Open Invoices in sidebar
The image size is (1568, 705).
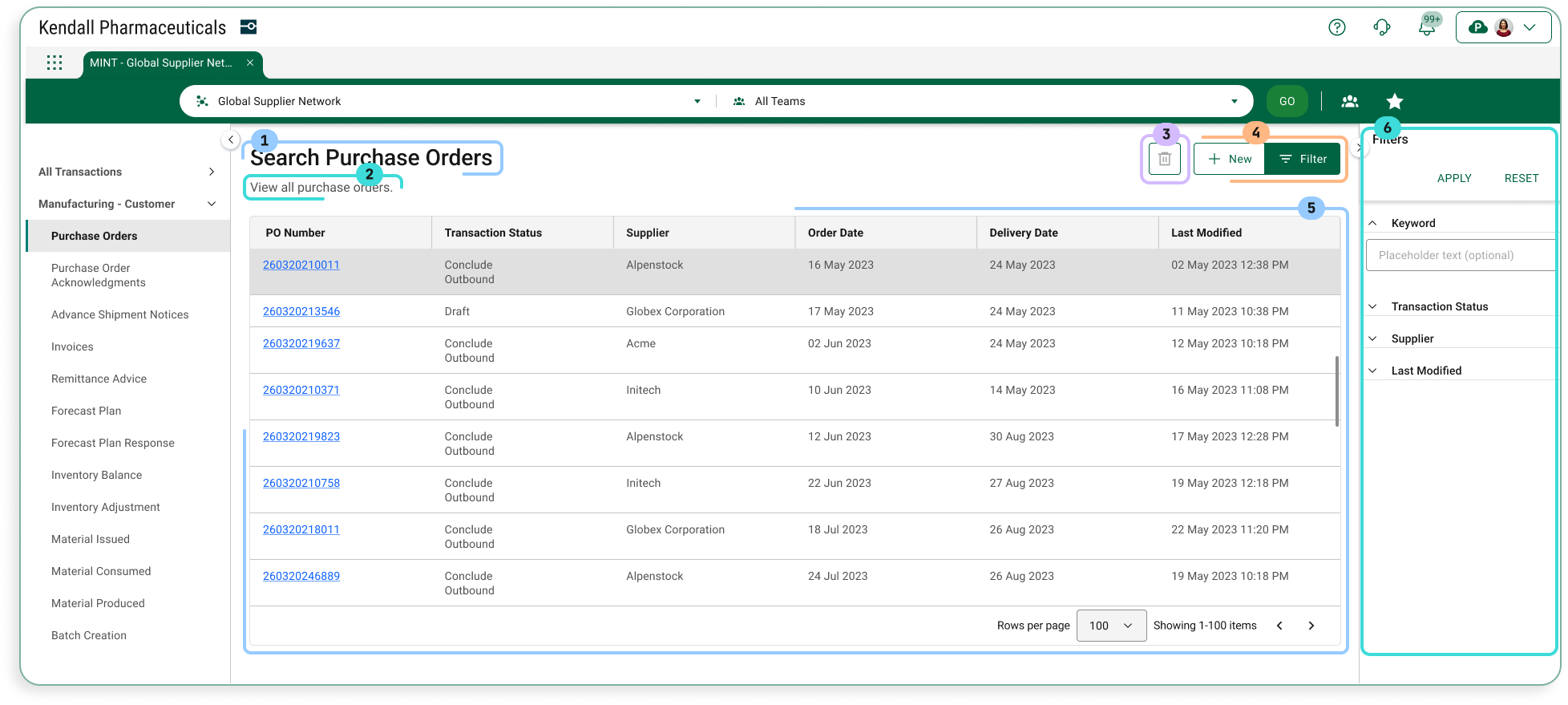click(128, 346)
